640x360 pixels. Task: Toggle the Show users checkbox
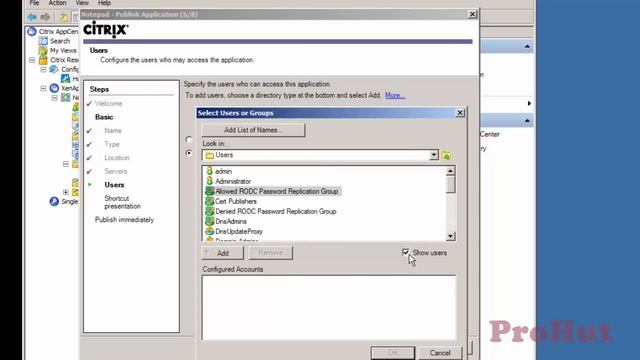405,253
